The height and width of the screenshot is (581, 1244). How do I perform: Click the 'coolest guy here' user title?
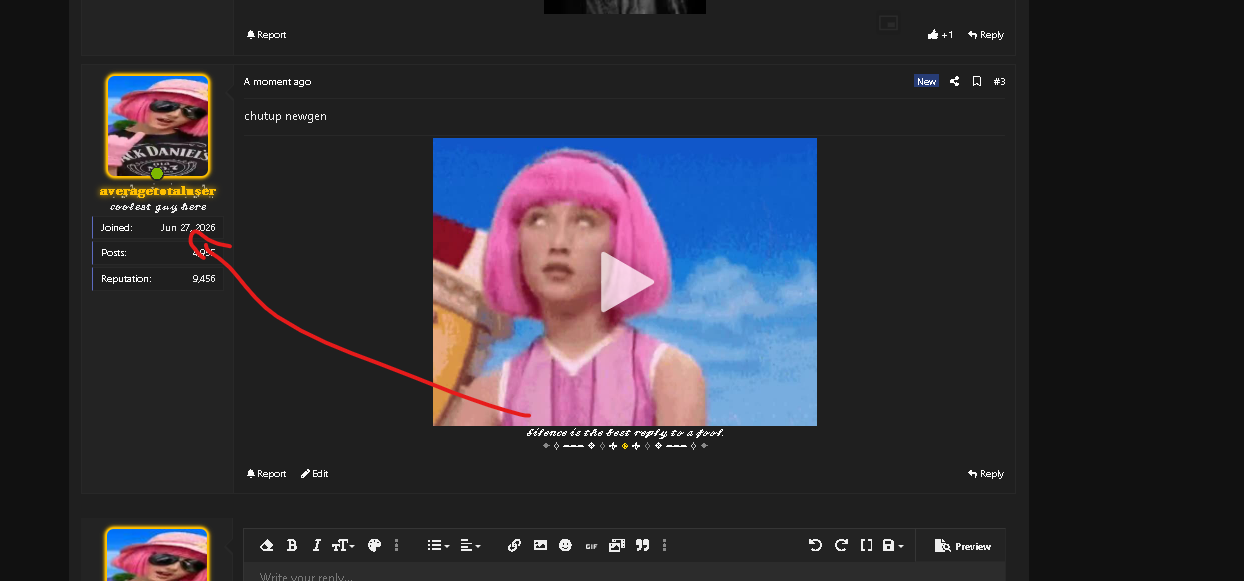158,207
